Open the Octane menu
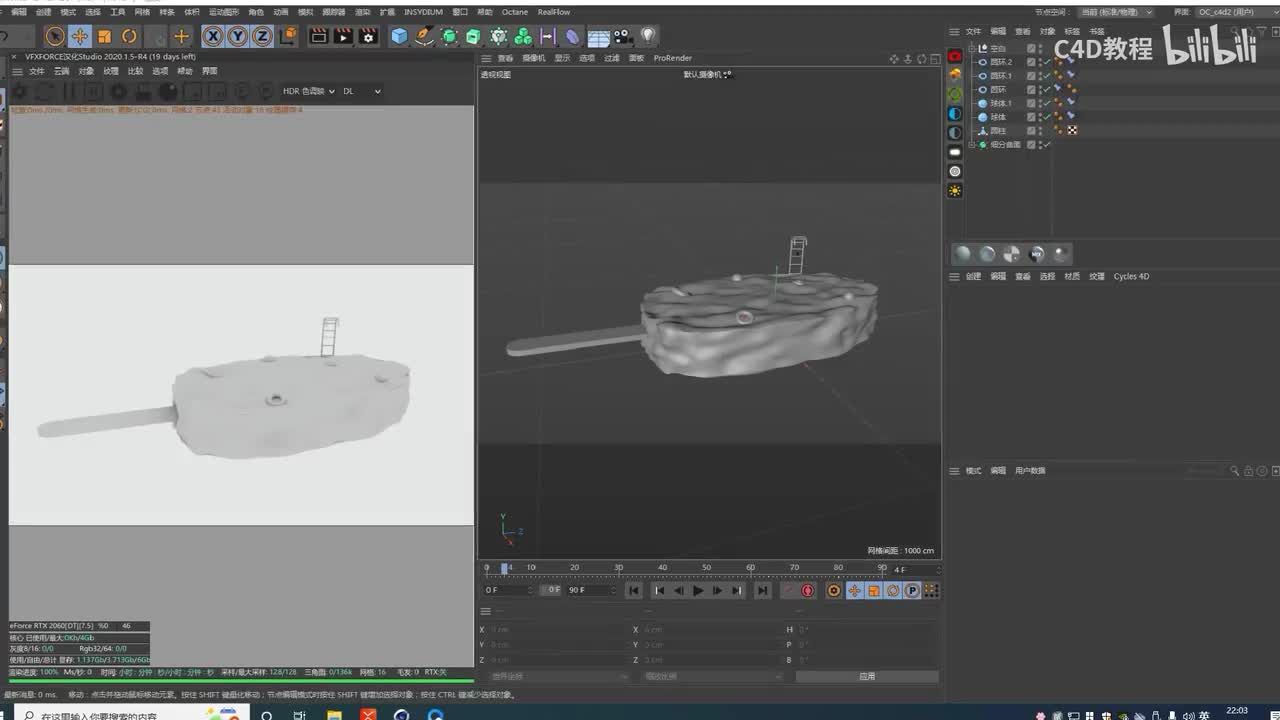 514,12
